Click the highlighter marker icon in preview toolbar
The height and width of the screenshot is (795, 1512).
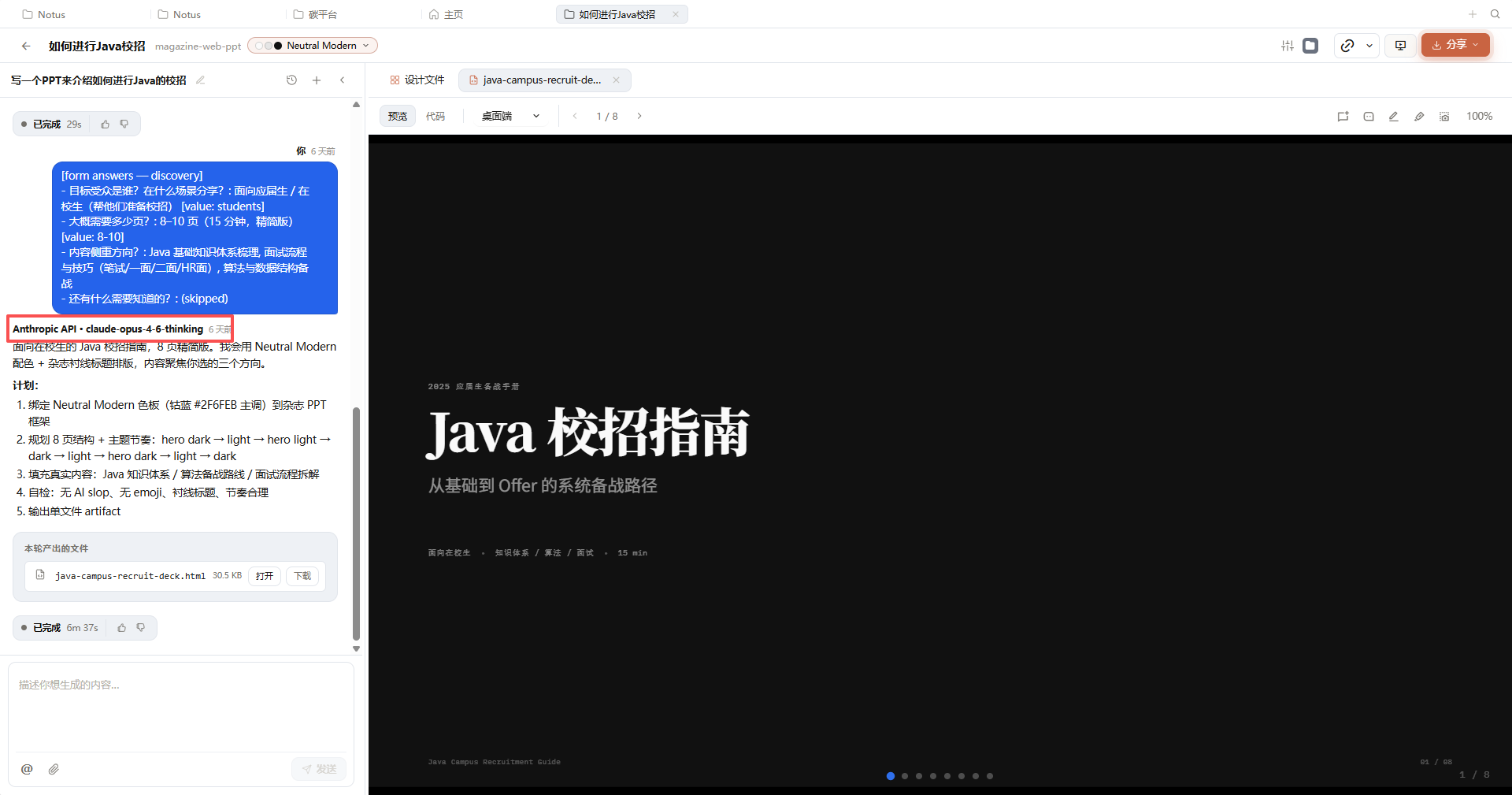click(1419, 117)
